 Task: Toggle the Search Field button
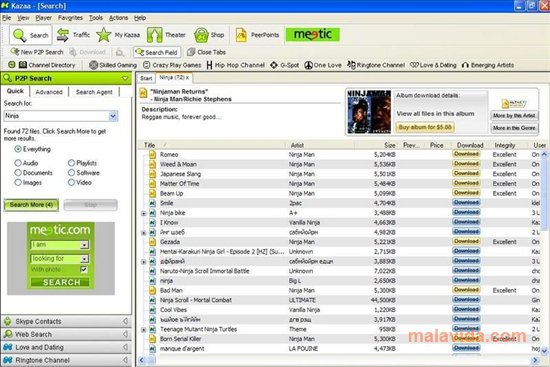pos(157,52)
